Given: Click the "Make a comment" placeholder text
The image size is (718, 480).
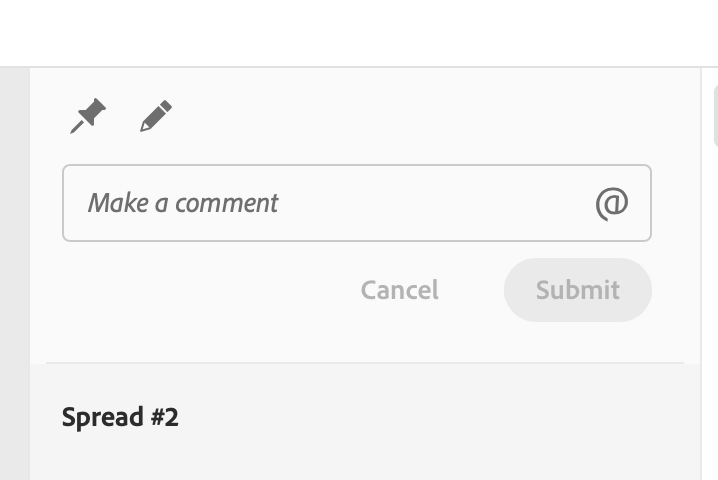Looking at the screenshot, I should 183,203.
